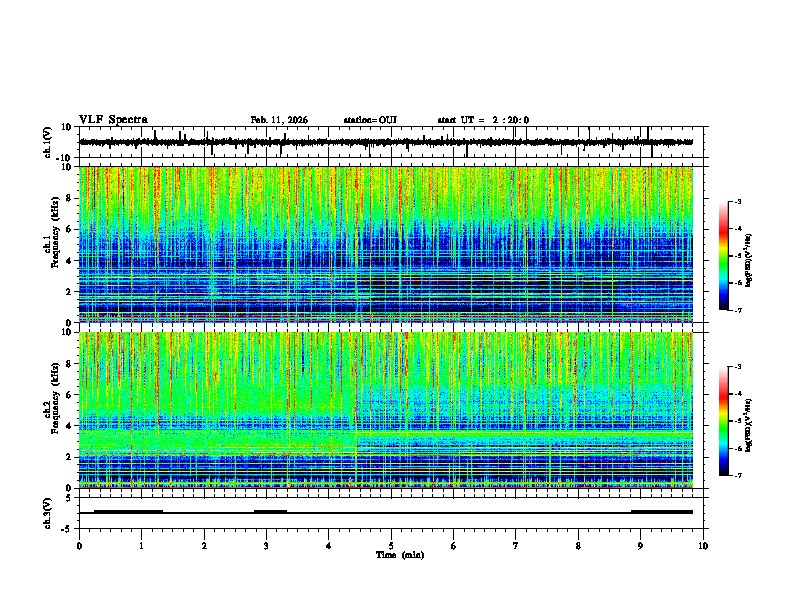The height and width of the screenshot is (612, 792).
Task: Click time axis tick label "1"
Action: click(141, 546)
